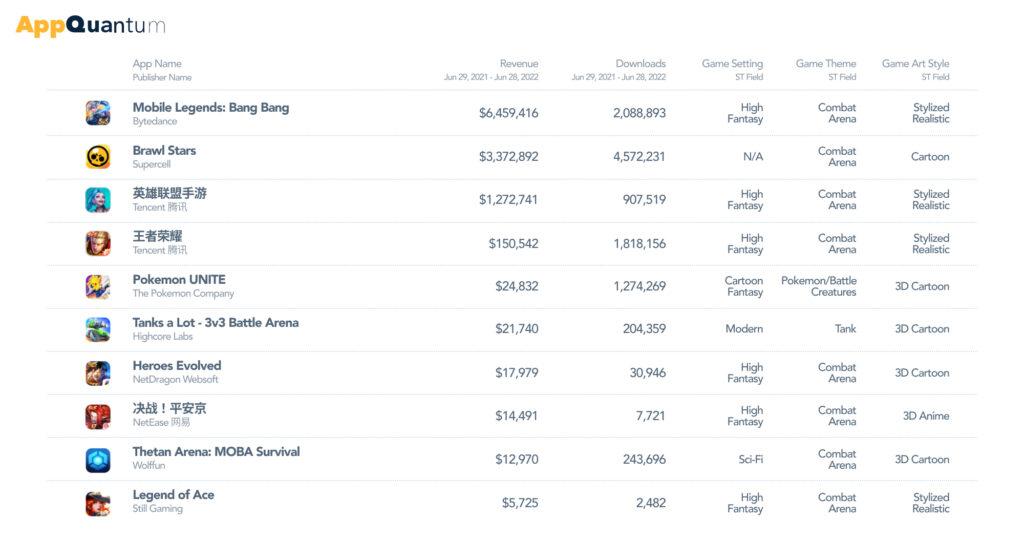
Task: Select the 王者荣耀 app icon
Action: 98,243
